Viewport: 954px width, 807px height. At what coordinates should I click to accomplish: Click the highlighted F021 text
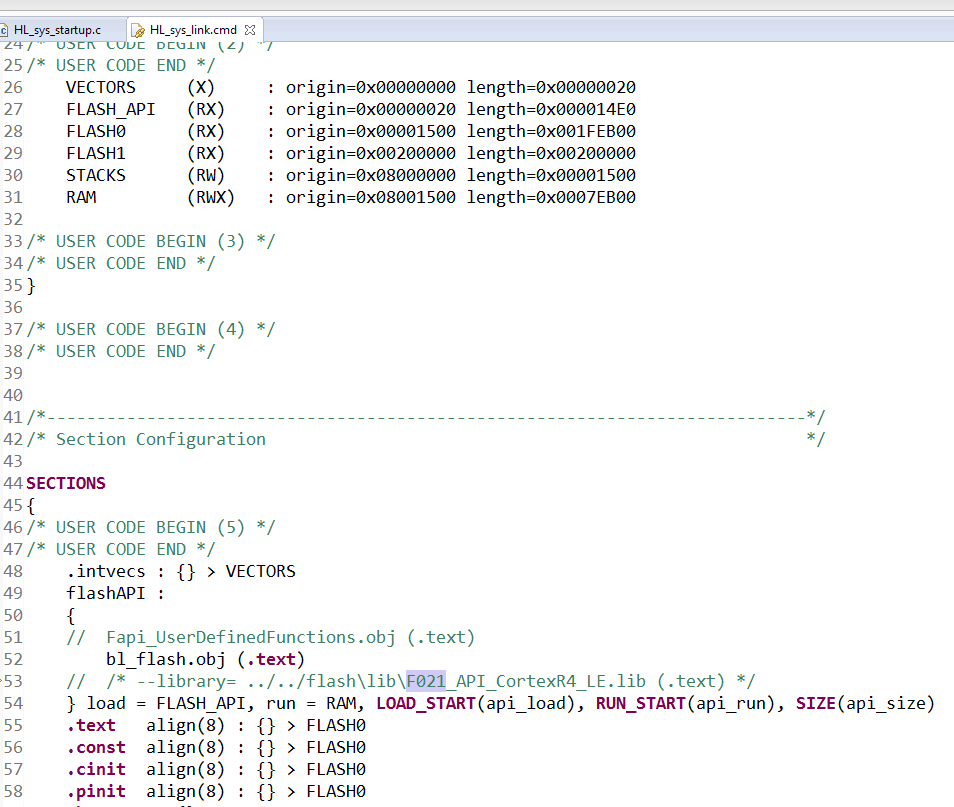click(x=426, y=681)
